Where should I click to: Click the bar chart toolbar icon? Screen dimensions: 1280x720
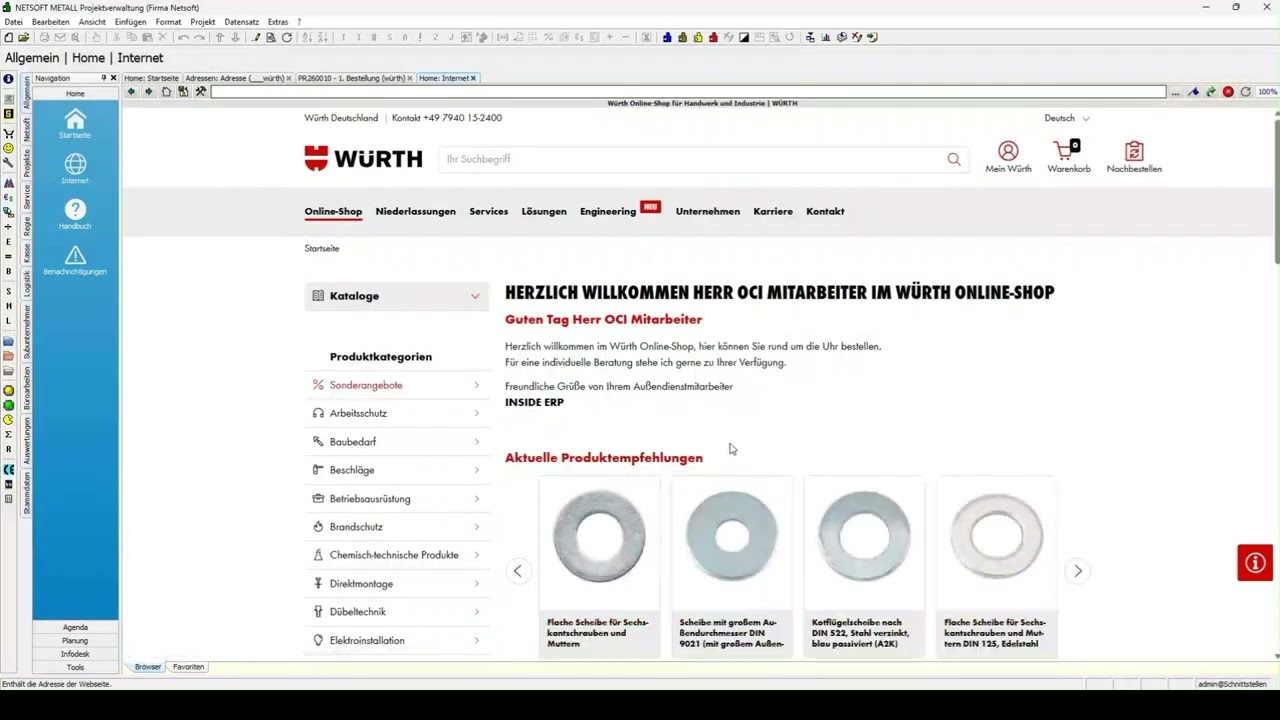[825, 37]
